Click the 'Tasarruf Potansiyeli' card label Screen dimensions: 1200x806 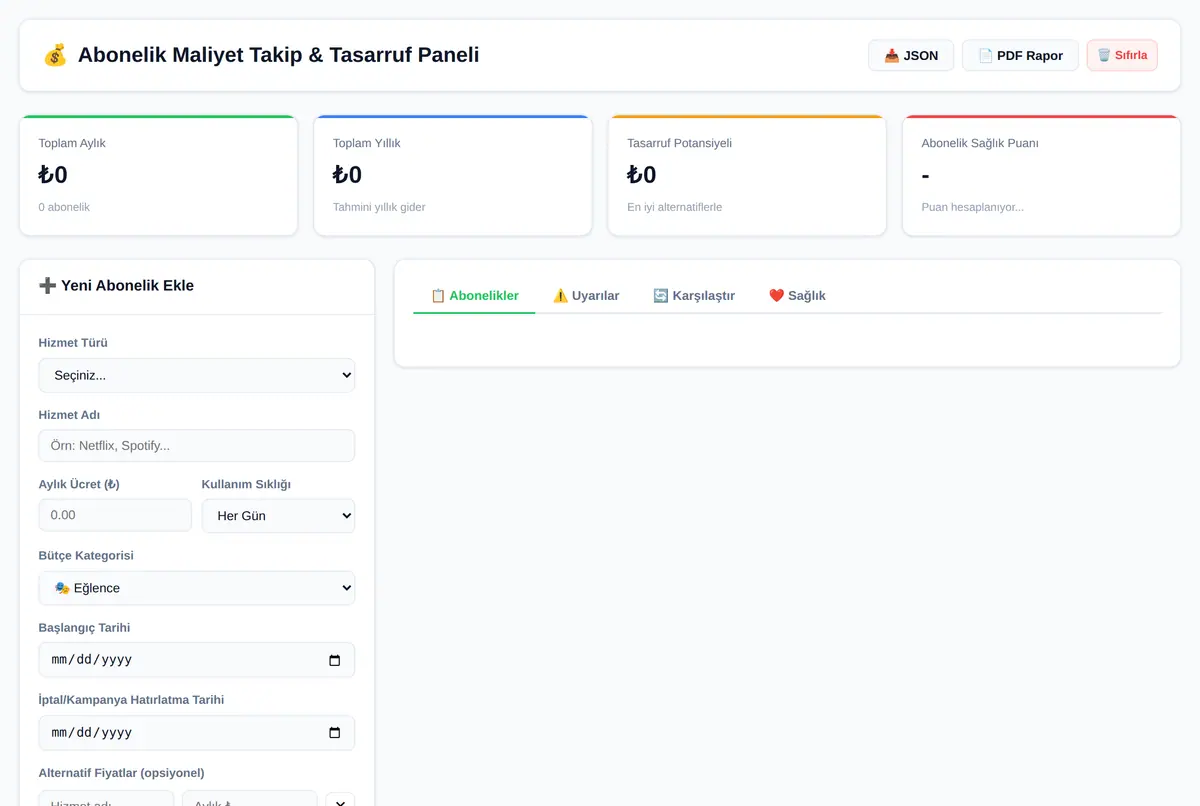click(x=680, y=143)
